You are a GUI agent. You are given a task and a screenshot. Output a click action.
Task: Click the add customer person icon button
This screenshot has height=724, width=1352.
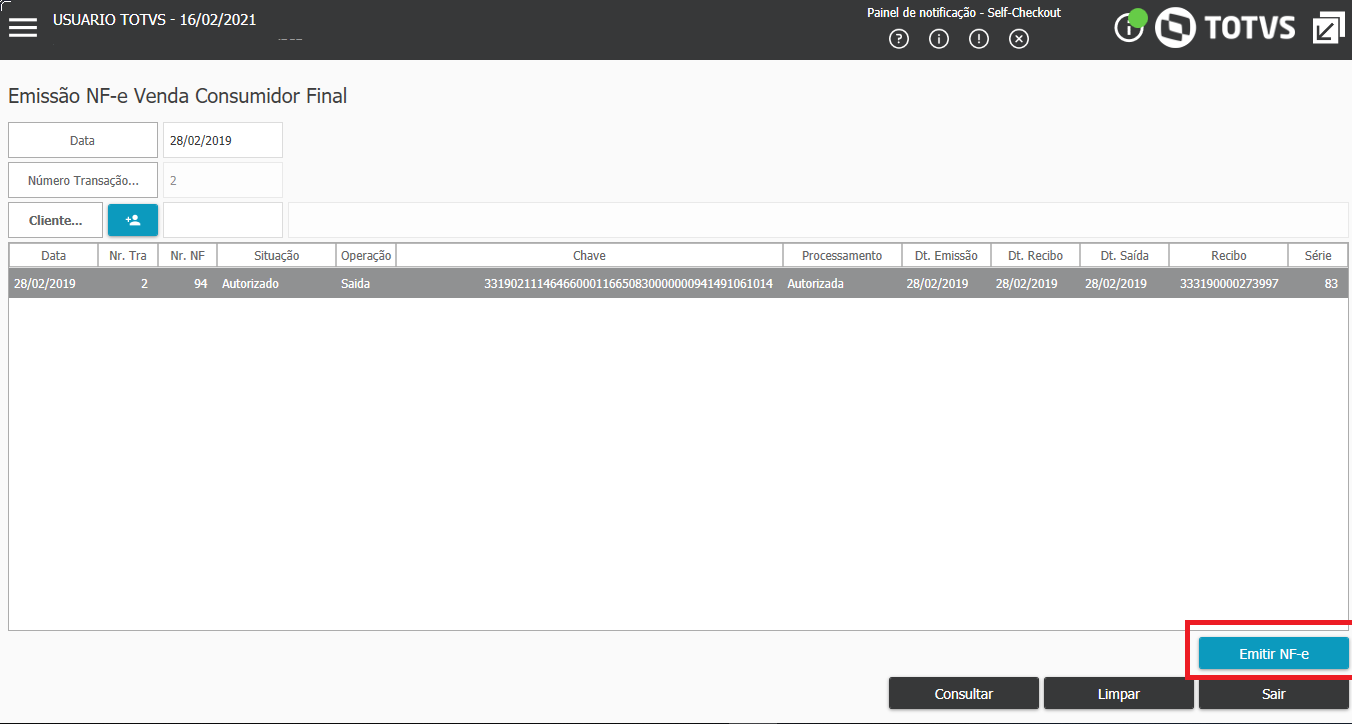(x=133, y=220)
